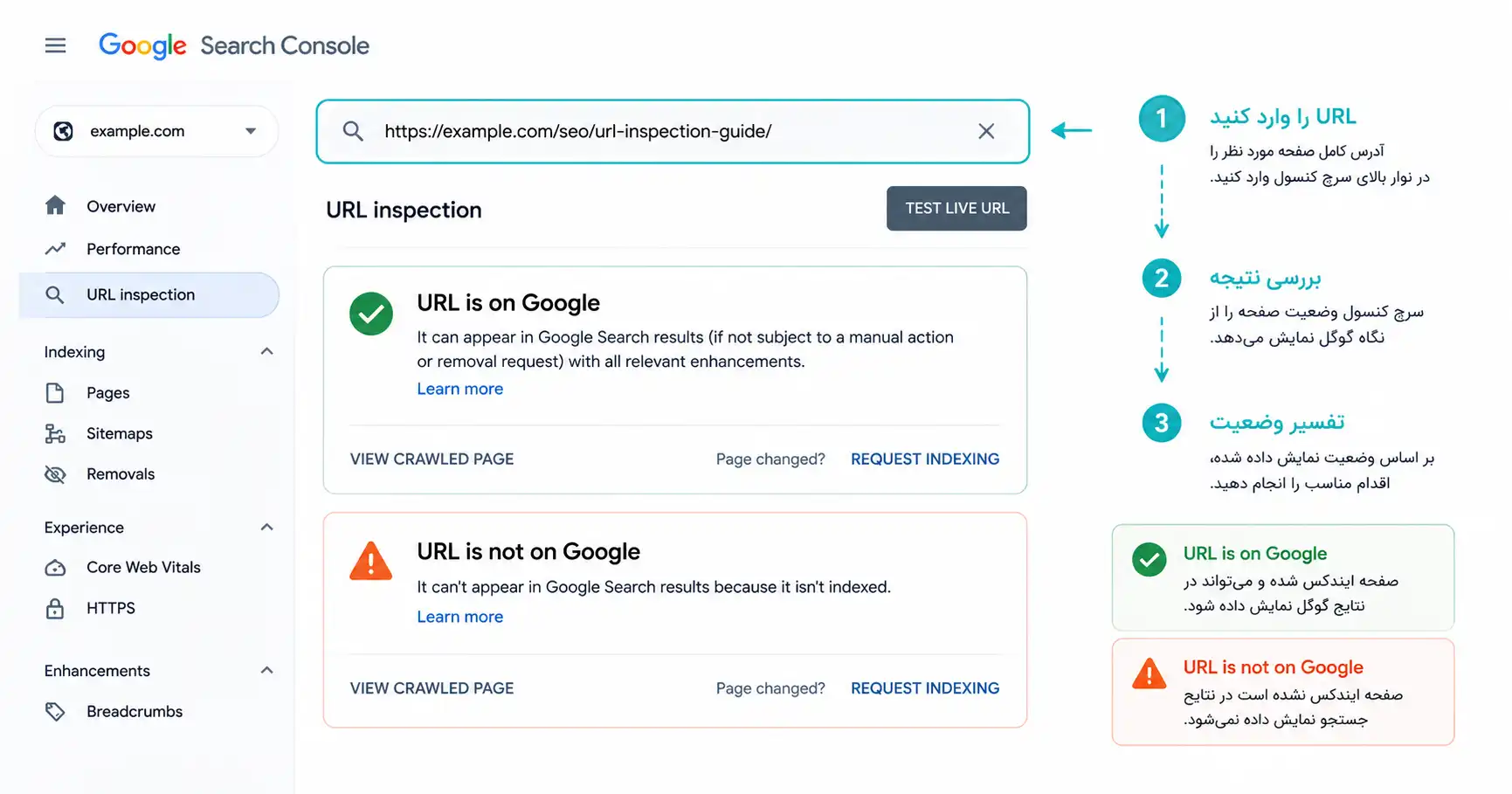
Task: Click REQUEST INDEXING under URL is on Google
Action: (925, 459)
